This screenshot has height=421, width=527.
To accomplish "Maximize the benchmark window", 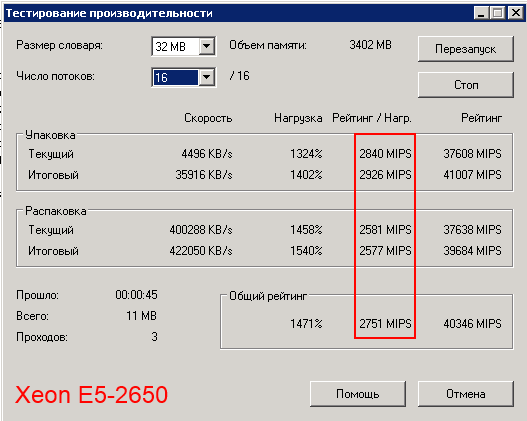I will pyautogui.click(x=497, y=13).
